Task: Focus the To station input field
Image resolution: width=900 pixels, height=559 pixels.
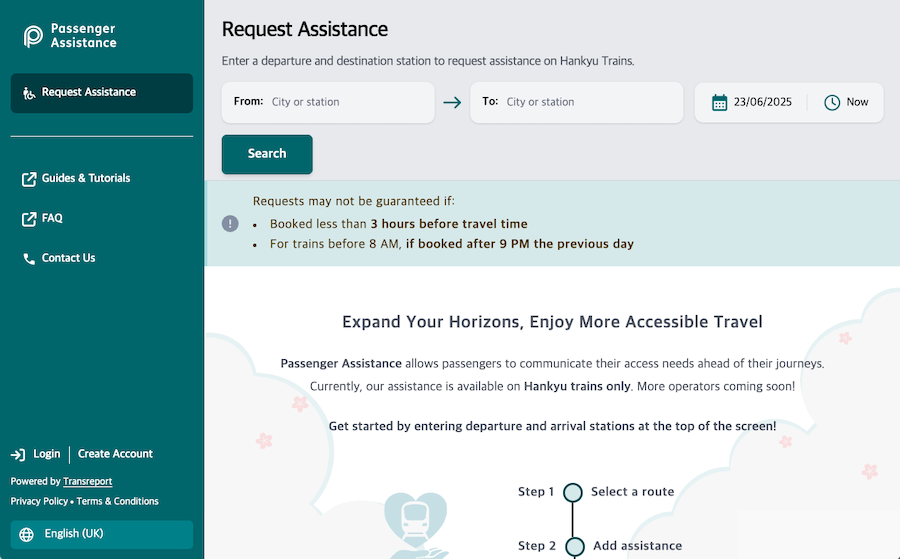Action: 576,102
